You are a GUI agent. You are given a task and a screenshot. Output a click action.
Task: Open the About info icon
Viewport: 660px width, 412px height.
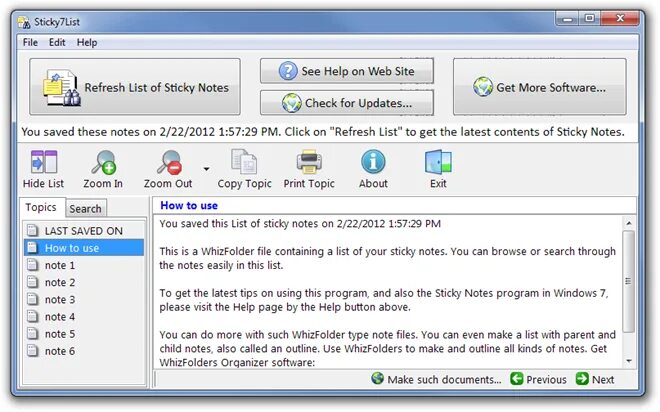coord(373,162)
